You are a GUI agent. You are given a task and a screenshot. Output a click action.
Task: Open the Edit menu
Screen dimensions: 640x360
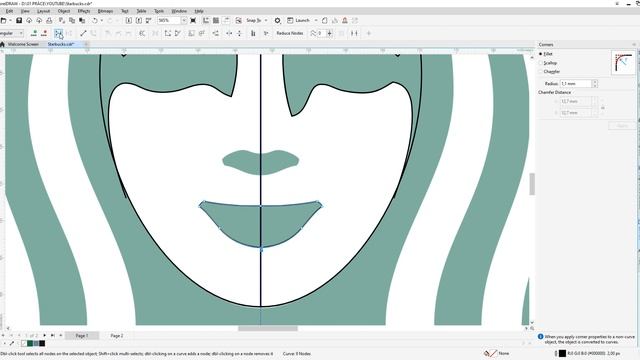[9, 11]
